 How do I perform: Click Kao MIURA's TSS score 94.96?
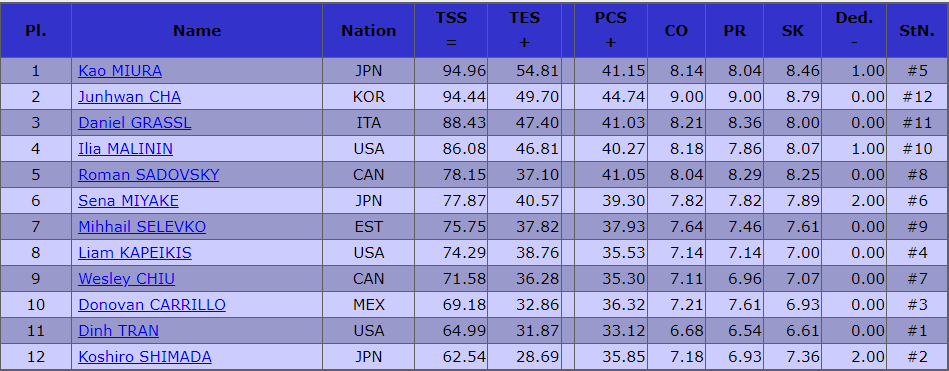pos(464,71)
